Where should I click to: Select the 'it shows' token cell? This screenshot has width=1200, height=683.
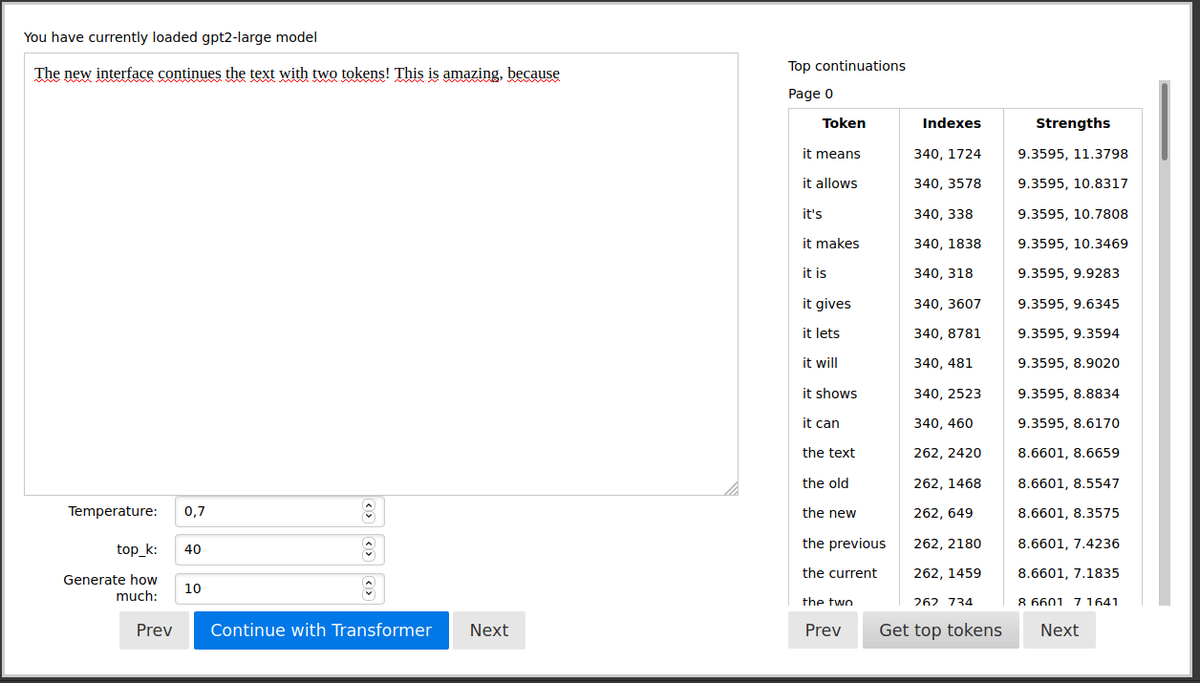[x=844, y=394]
